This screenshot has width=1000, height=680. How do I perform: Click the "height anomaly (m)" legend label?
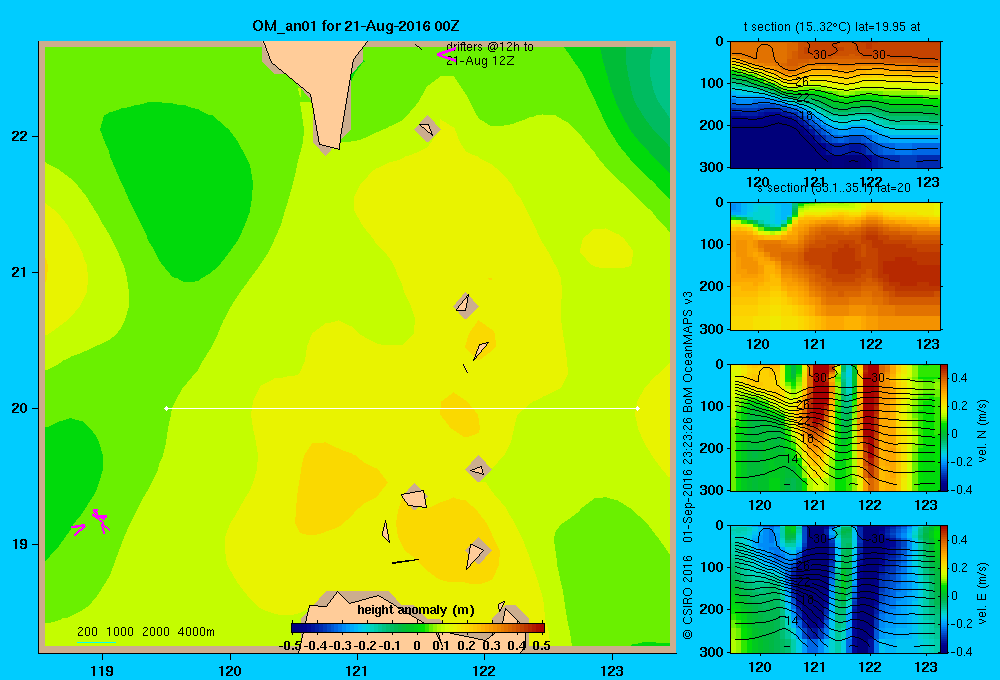tap(416, 610)
